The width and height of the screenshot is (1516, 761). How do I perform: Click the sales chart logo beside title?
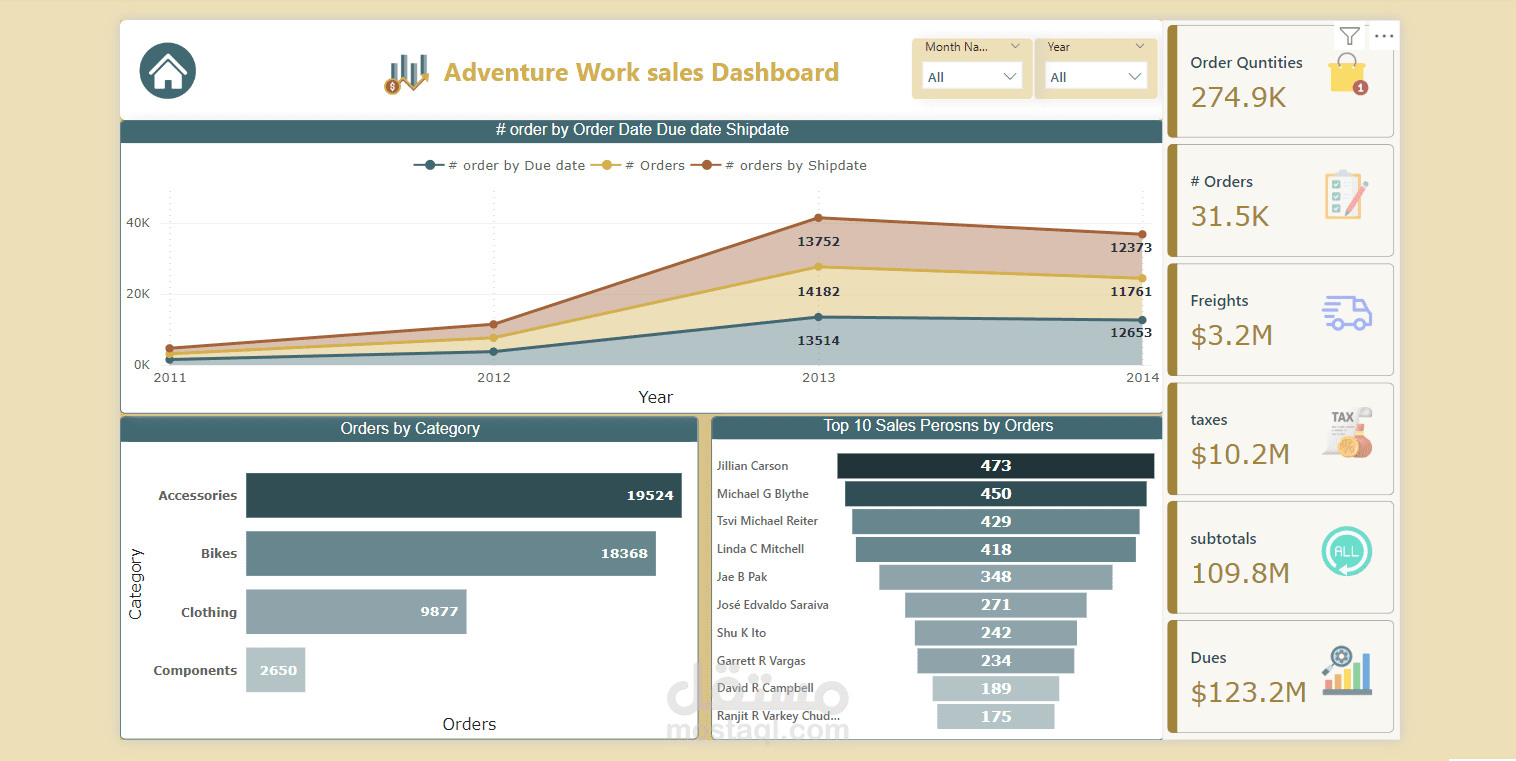407,74
